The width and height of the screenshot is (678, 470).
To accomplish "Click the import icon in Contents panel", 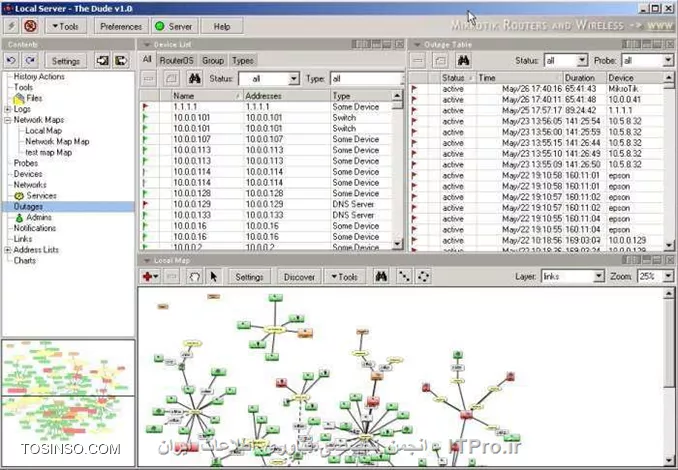I will pyautogui.click(x=102, y=61).
